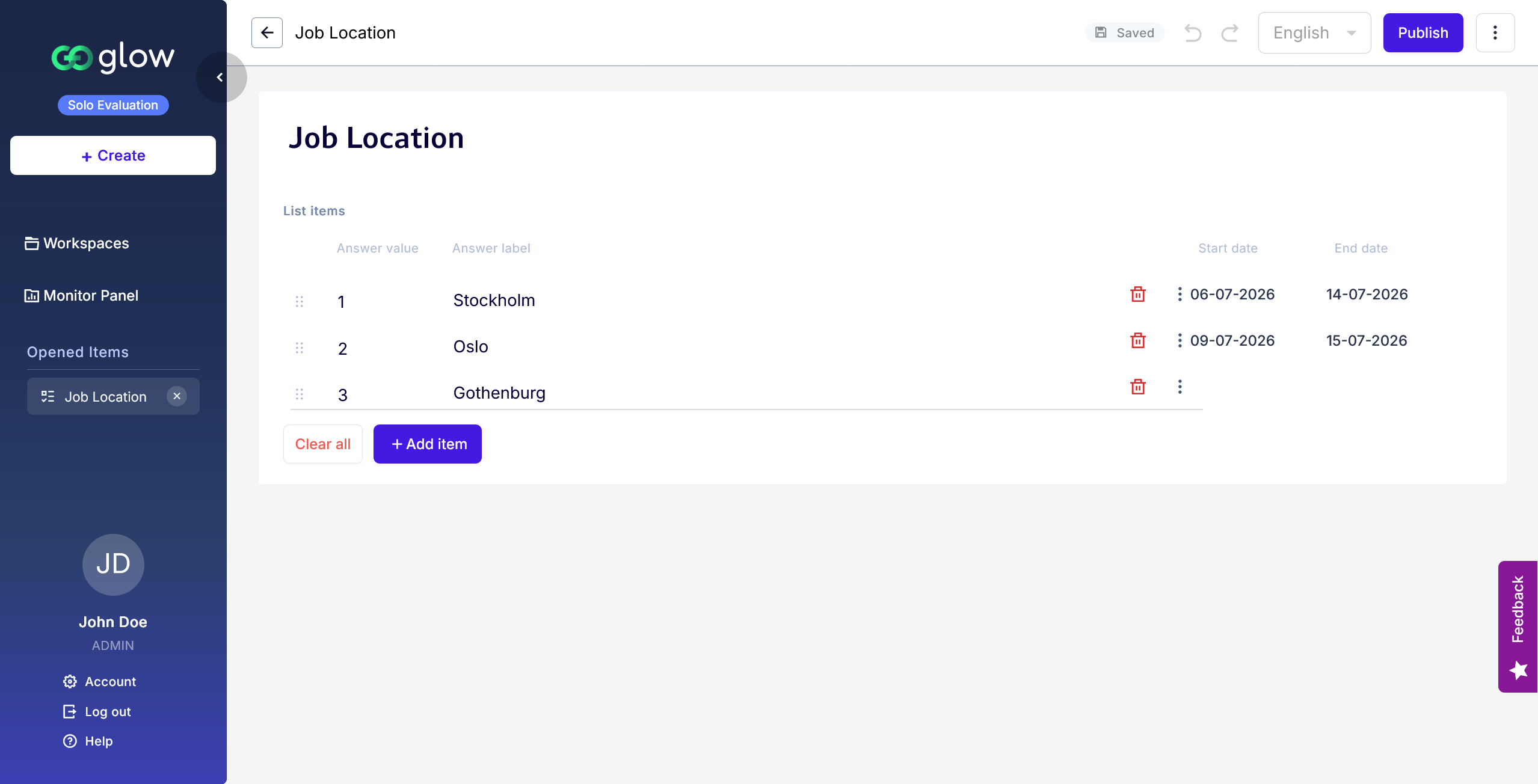The width and height of the screenshot is (1538, 784).
Task: Click the Job Location header title text
Action: click(x=345, y=33)
